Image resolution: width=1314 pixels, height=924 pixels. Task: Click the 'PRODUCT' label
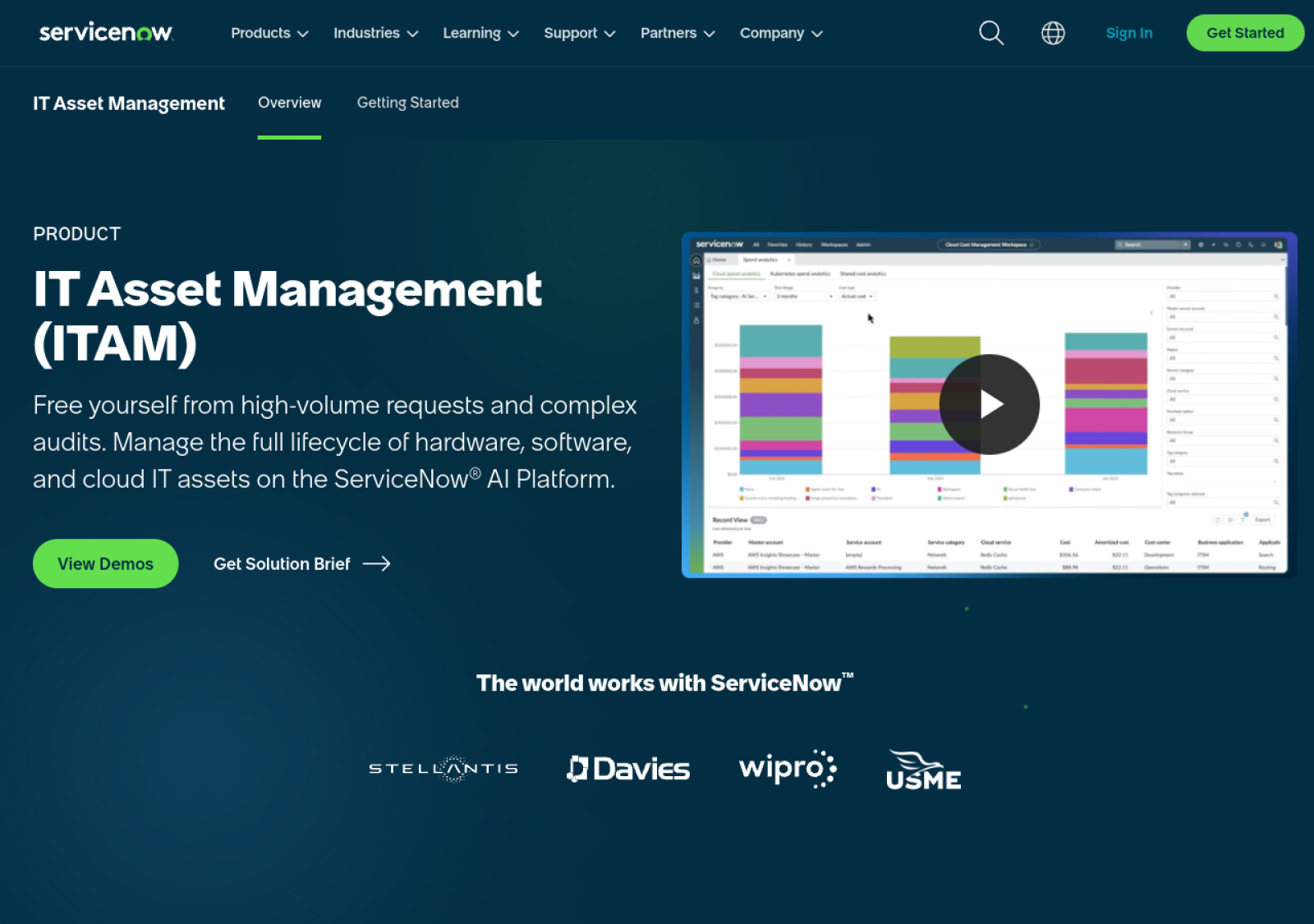(77, 234)
